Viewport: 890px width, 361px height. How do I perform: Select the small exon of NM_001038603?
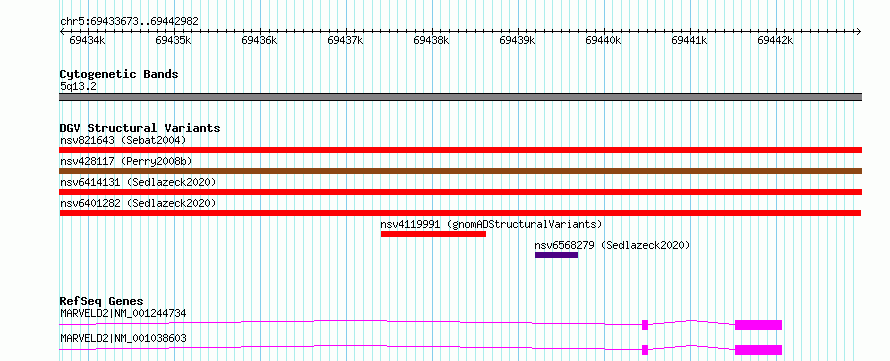645,350
